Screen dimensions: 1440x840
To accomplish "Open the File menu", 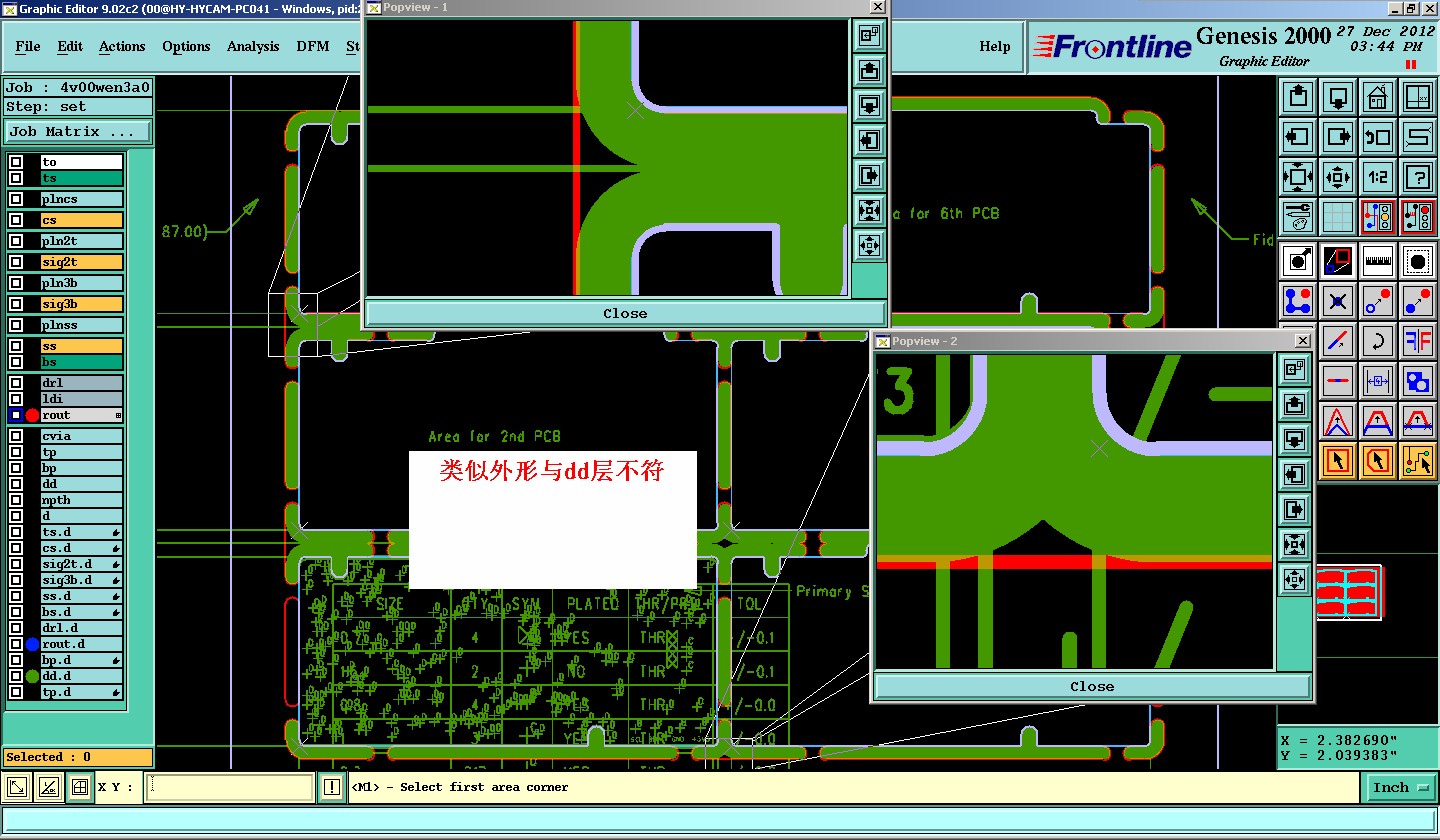I will 28,46.
